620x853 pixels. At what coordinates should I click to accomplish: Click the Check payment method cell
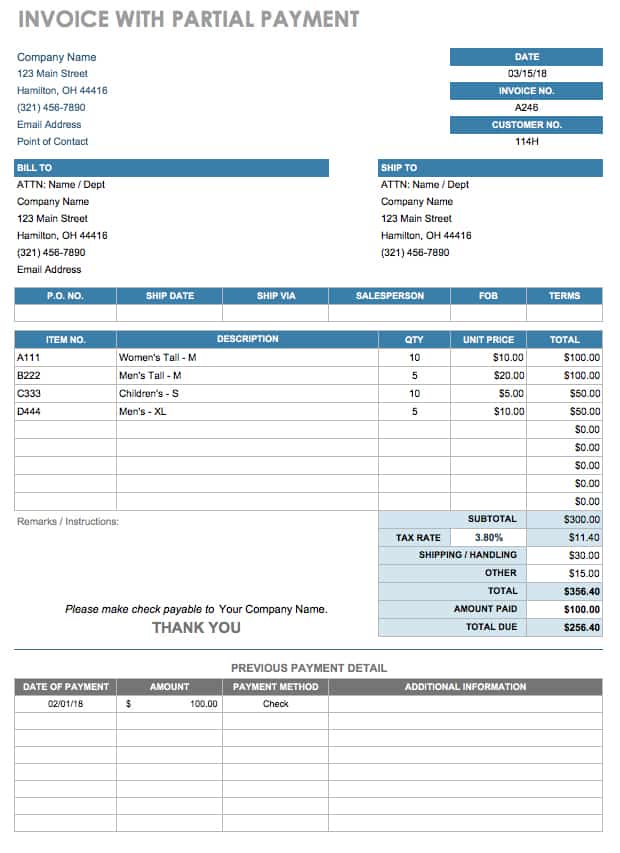click(275, 704)
